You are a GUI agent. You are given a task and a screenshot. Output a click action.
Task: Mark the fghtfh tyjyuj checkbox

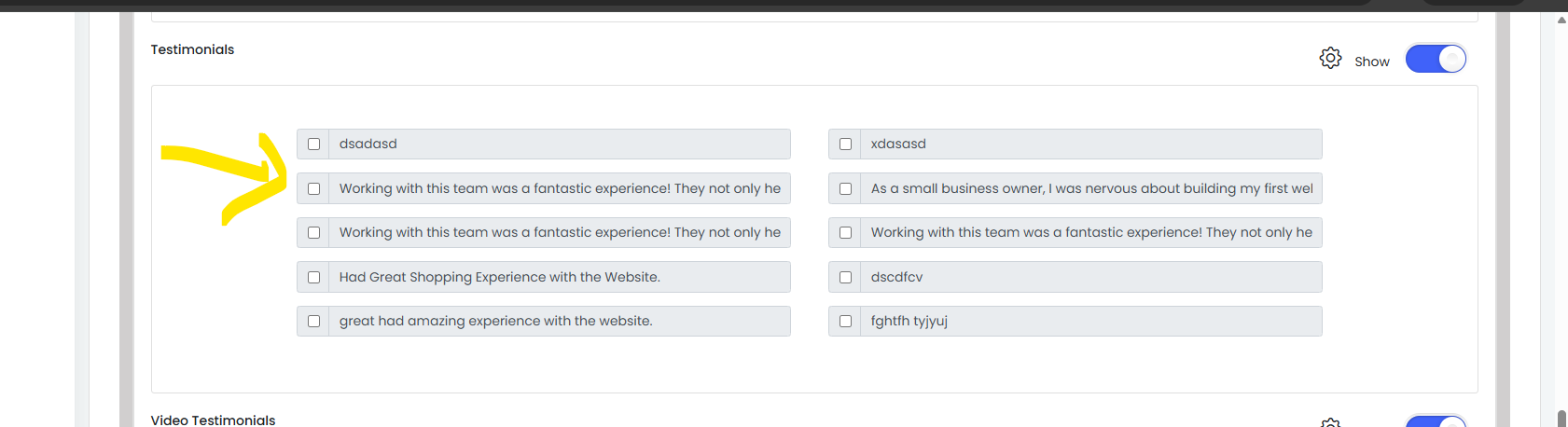[x=845, y=321]
